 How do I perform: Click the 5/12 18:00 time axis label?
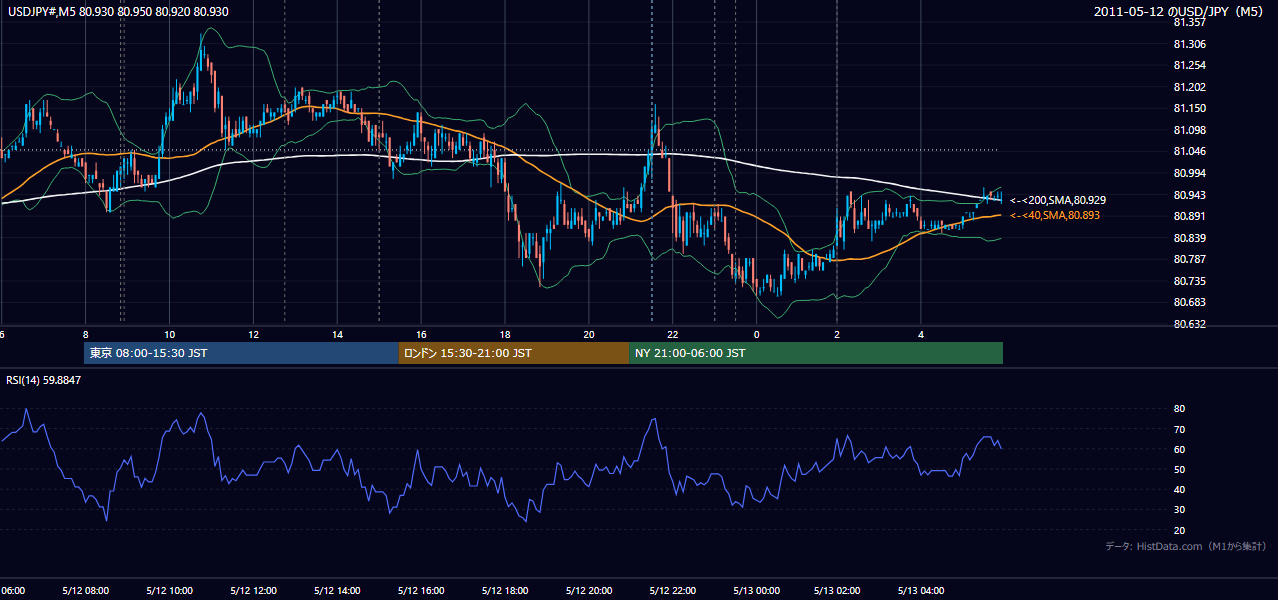[505, 590]
